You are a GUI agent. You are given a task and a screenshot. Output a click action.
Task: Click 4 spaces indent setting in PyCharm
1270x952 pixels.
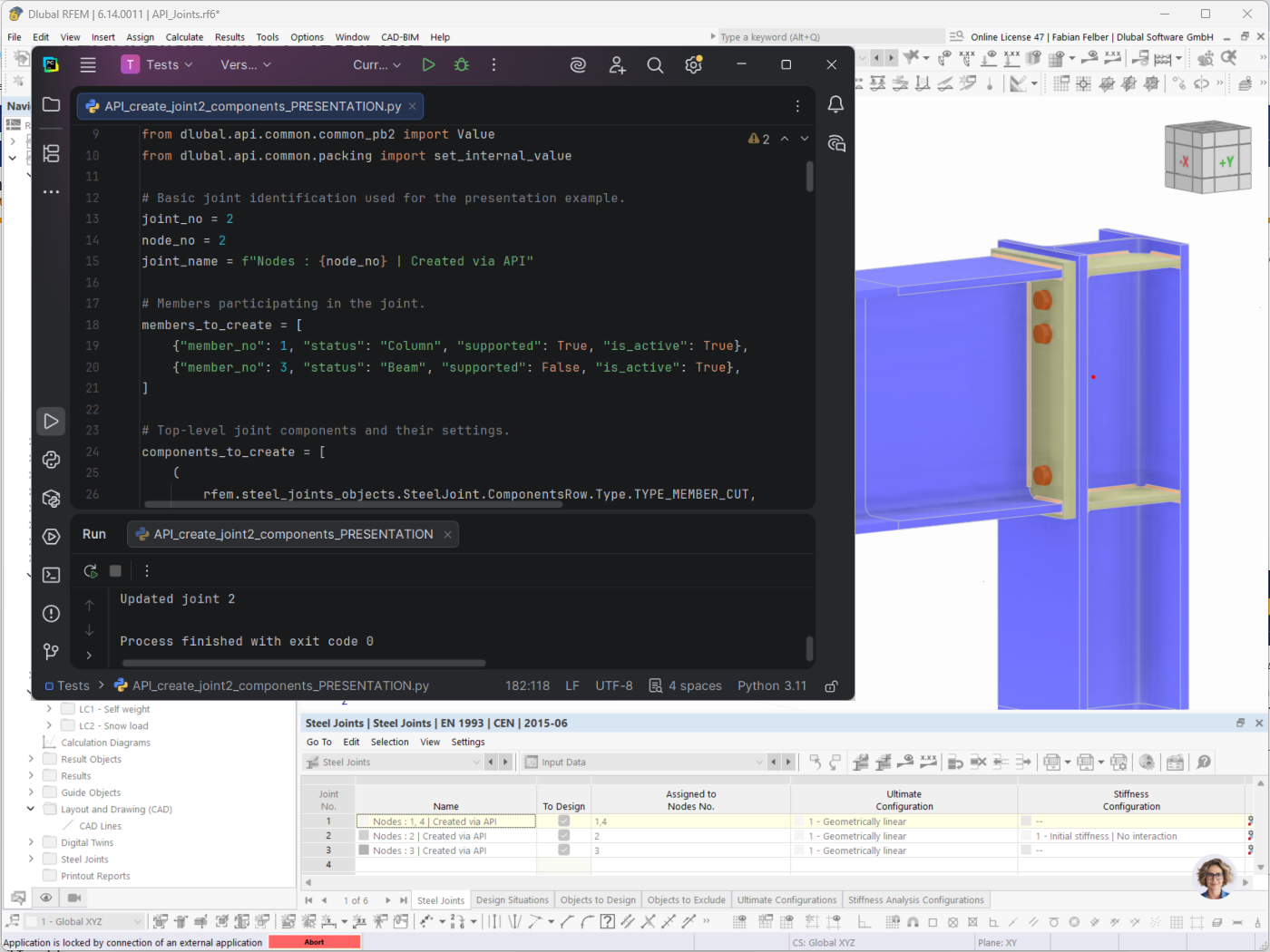point(686,686)
